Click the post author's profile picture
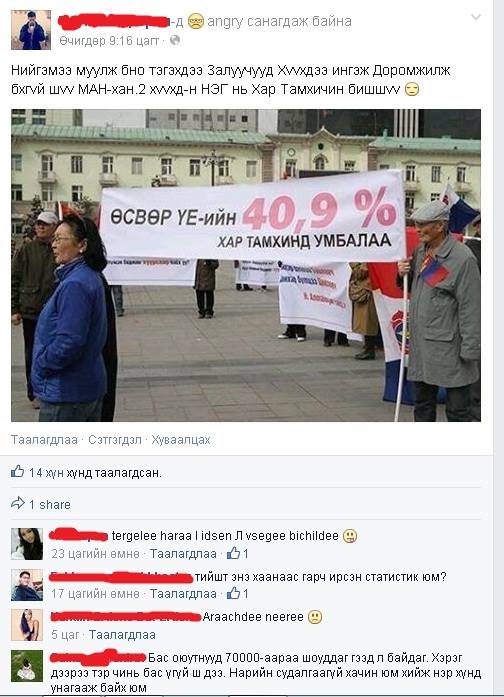 pyautogui.click(x=31, y=30)
